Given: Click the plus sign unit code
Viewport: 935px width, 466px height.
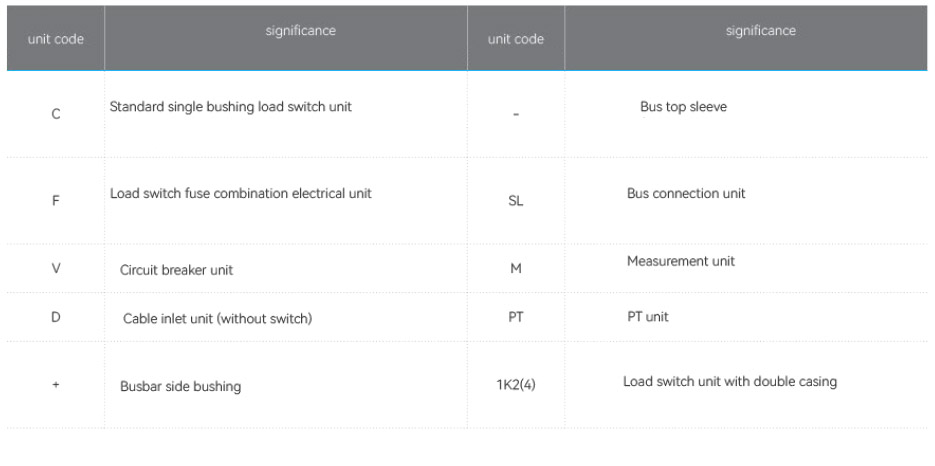Looking at the screenshot, I should pyautogui.click(x=55, y=385).
